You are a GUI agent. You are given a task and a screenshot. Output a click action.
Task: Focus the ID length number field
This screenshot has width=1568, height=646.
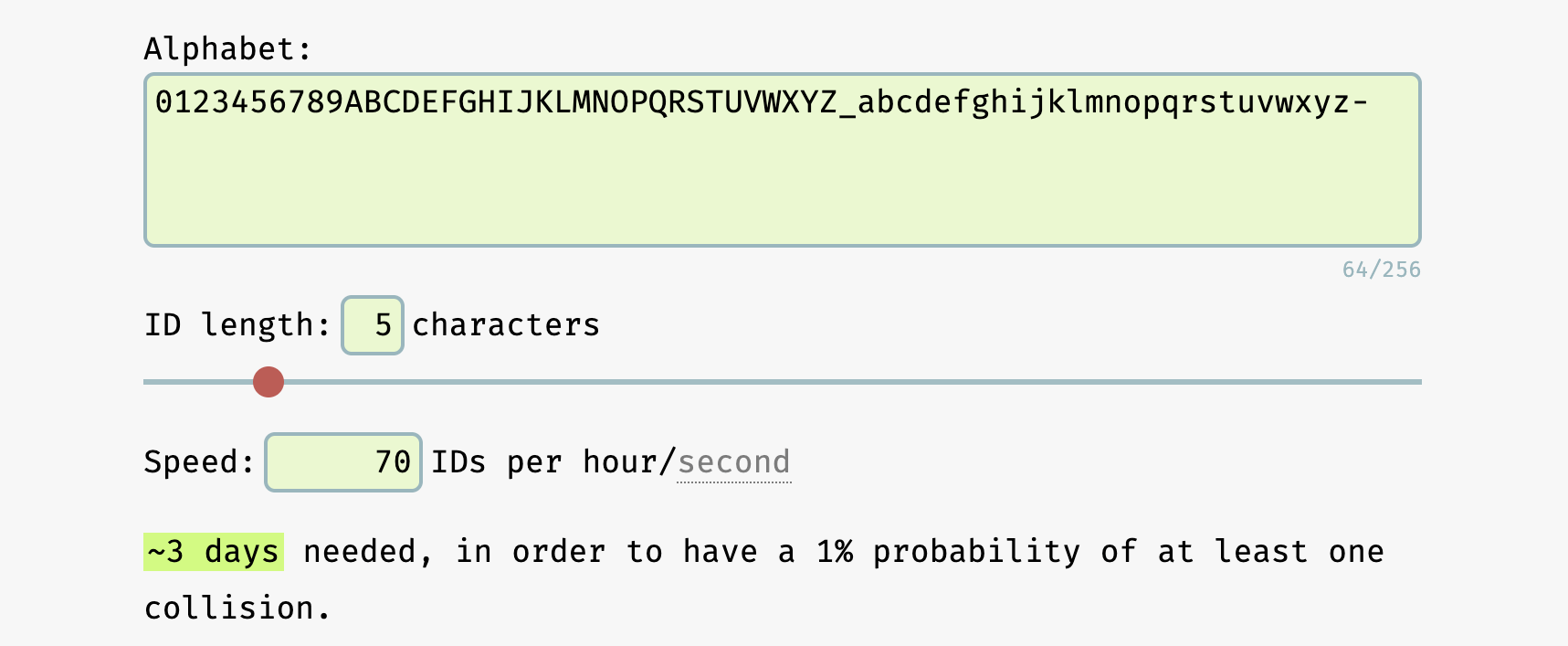click(x=373, y=325)
